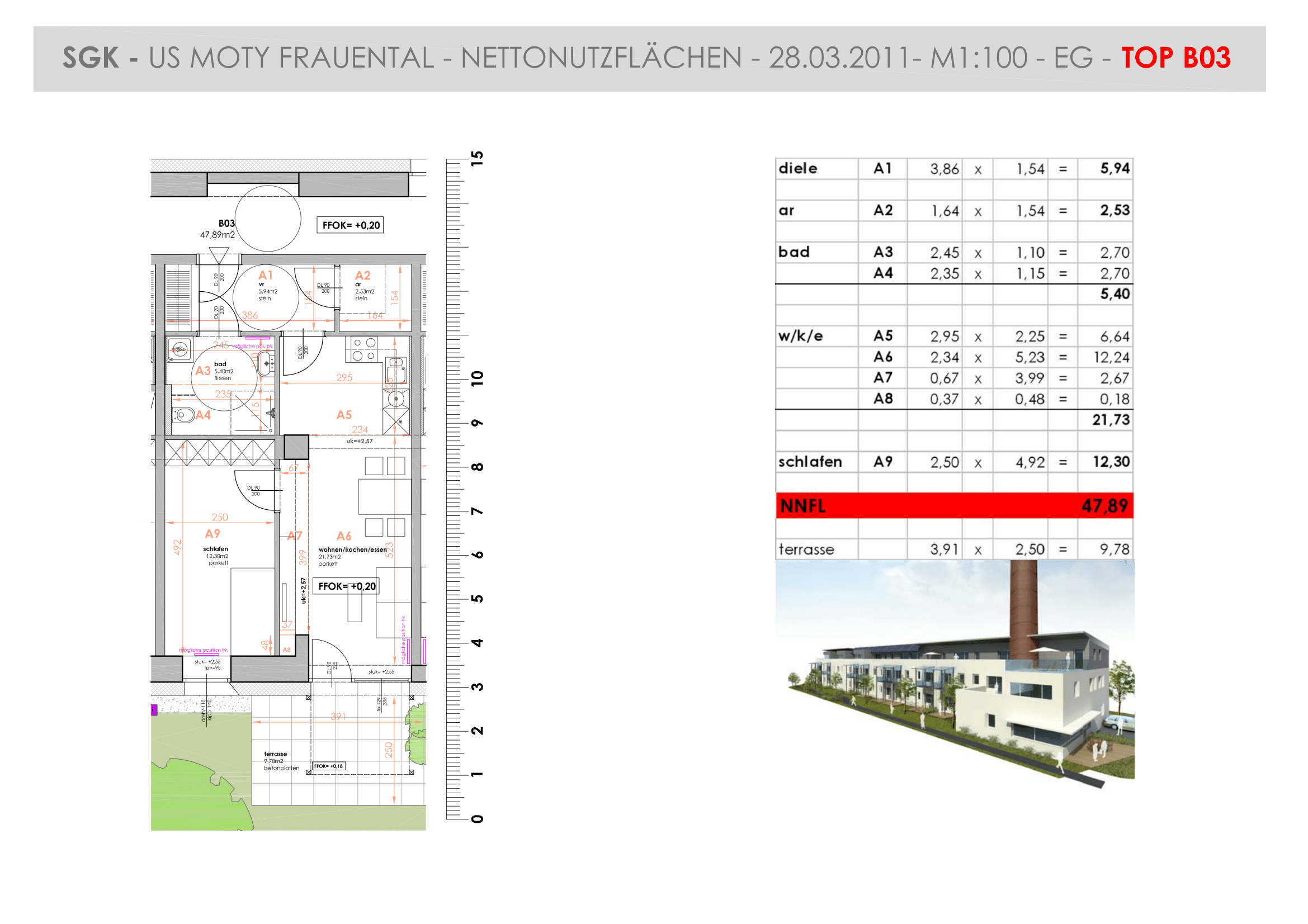Click the 12,30 schlafen area value
Screen dimensions: 1308x924
pyautogui.click(x=1111, y=462)
